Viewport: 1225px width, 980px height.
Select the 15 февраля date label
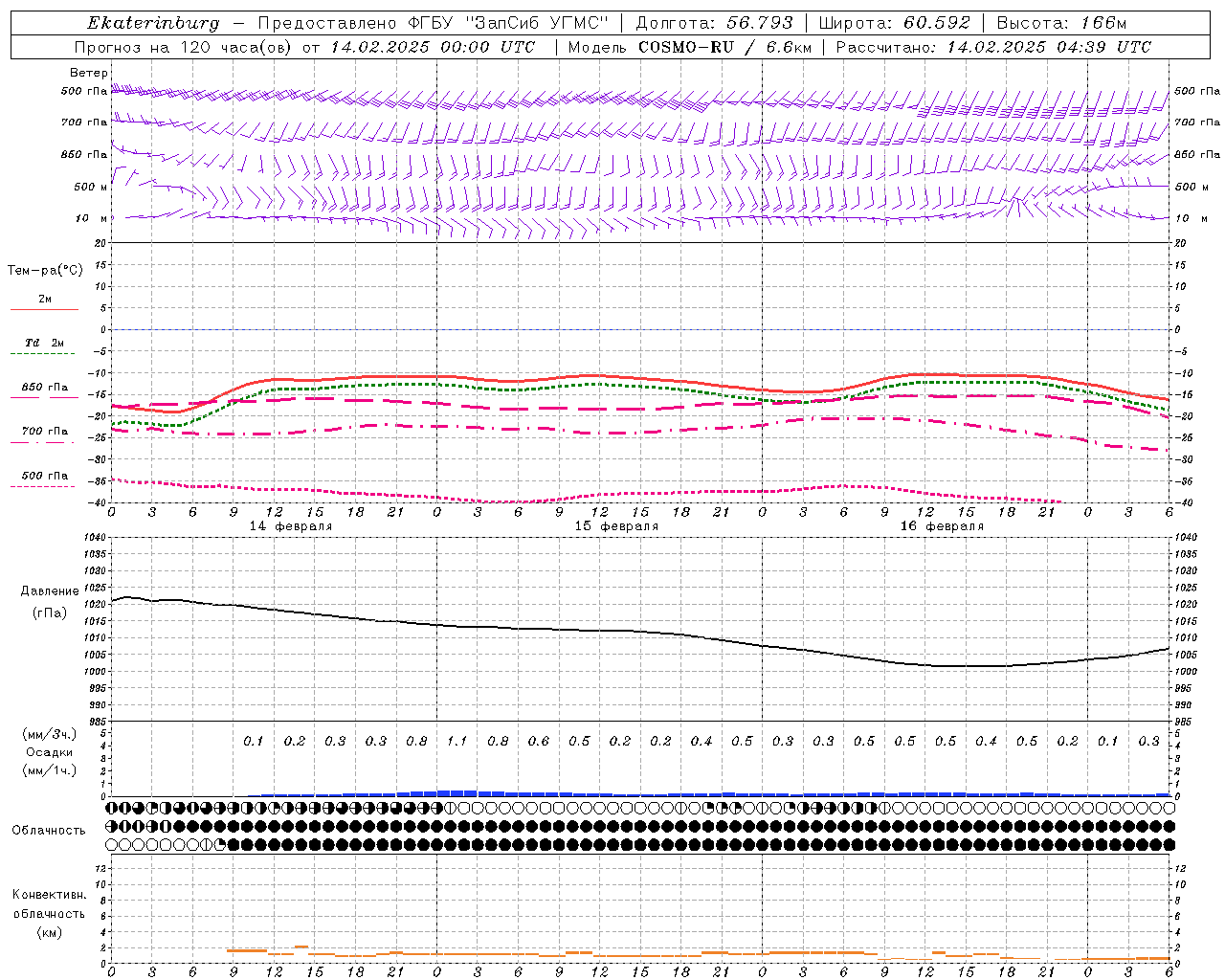click(616, 526)
